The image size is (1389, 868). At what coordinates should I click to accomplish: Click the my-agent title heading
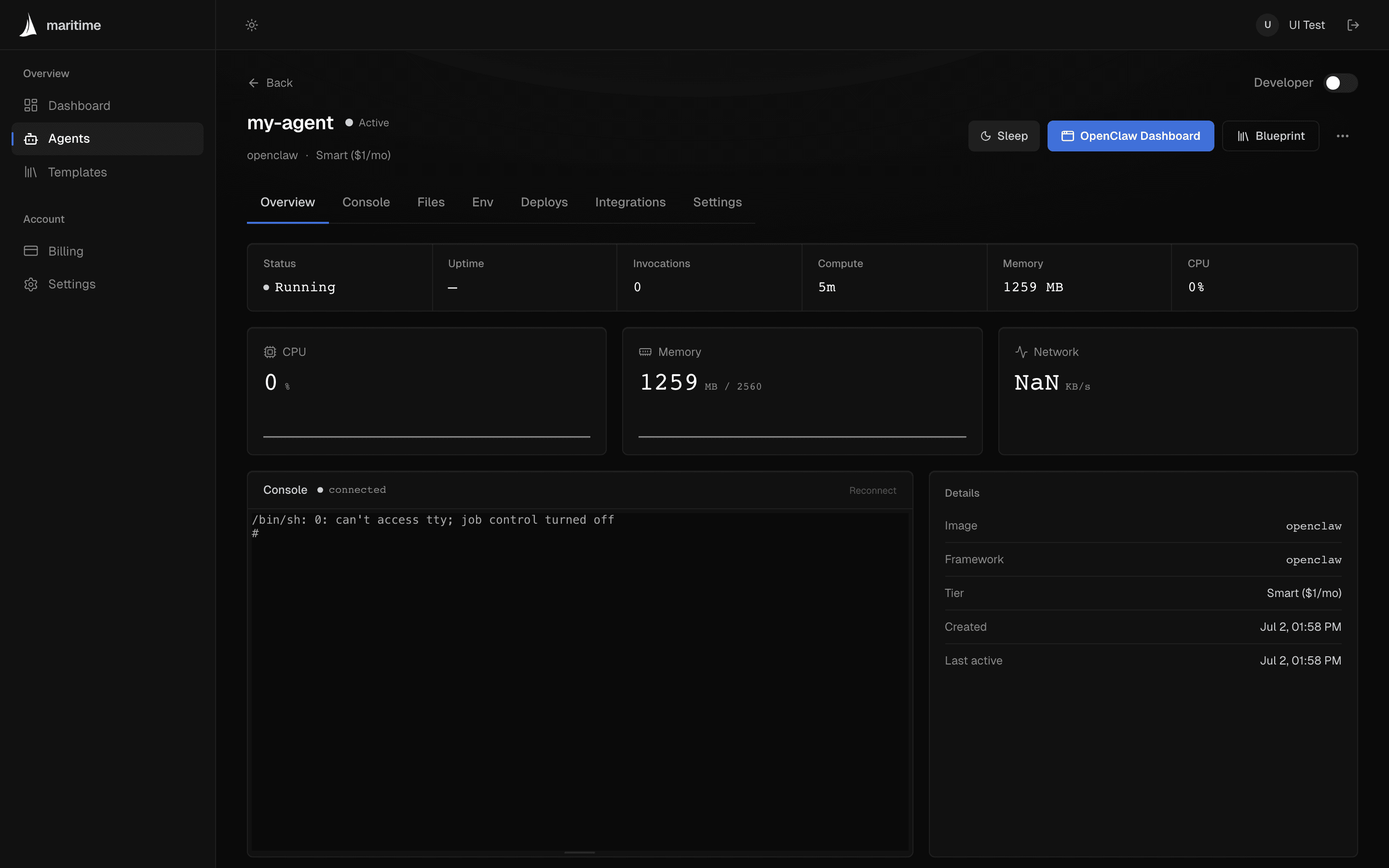click(x=290, y=123)
